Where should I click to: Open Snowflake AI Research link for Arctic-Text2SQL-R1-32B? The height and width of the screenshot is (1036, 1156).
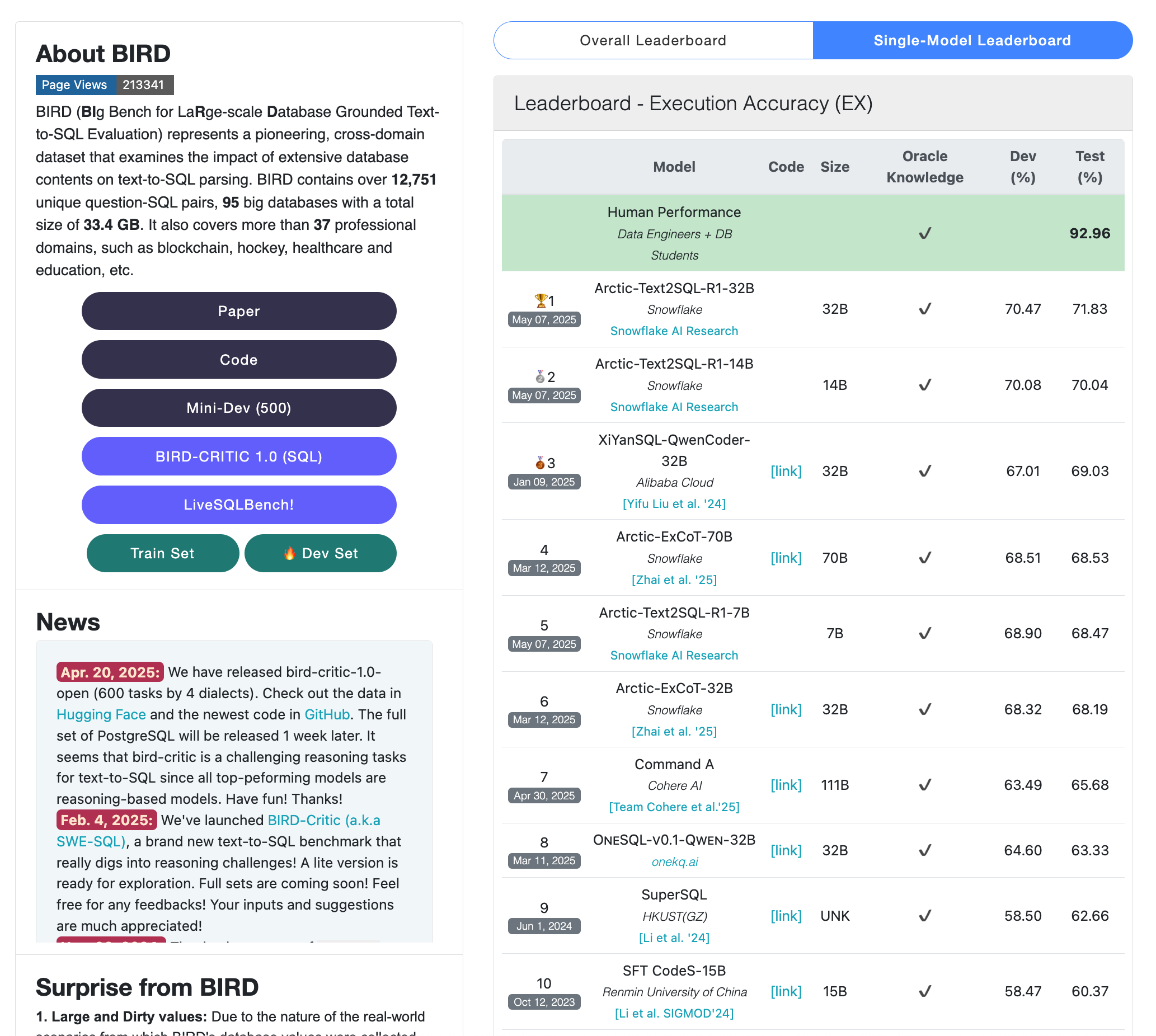pyautogui.click(x=674, y=331)
